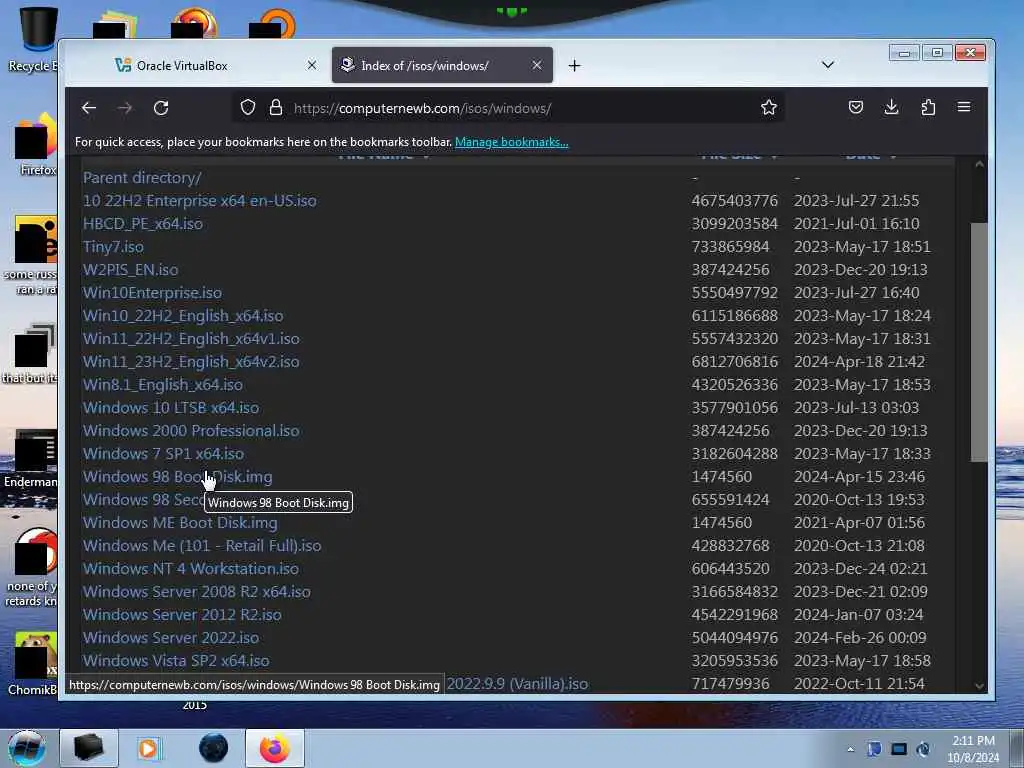This screenshot has height=768, width=1024.
Task: Open the Firefox desktop shortcut
Action: click(35, 147)
